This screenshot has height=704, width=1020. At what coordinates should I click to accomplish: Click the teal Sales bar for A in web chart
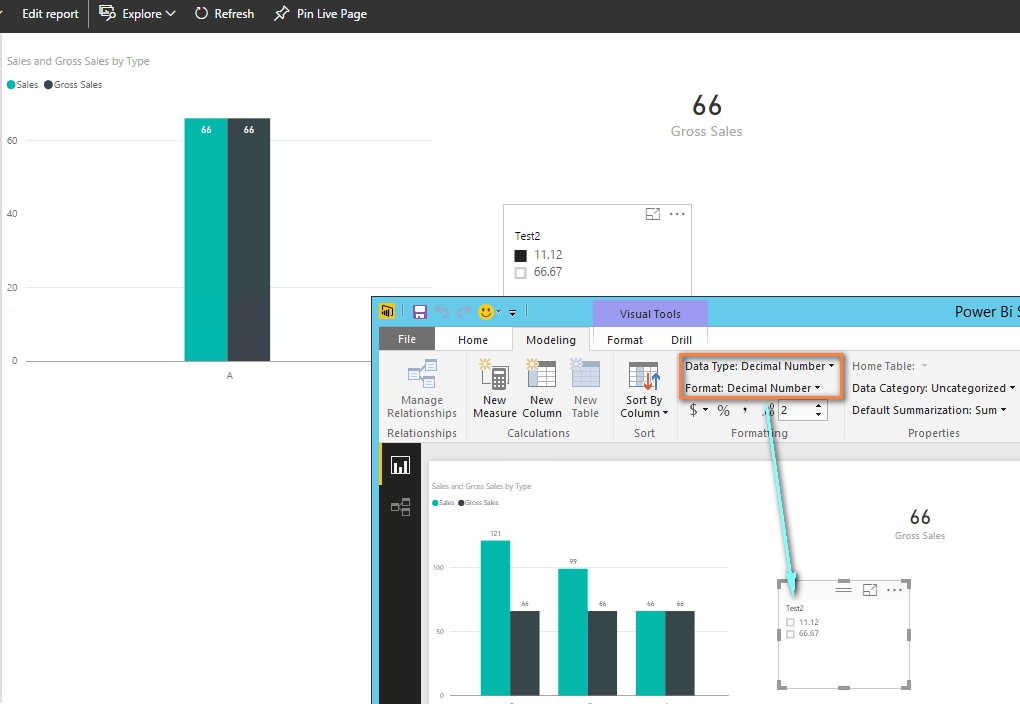pos(206,239)
